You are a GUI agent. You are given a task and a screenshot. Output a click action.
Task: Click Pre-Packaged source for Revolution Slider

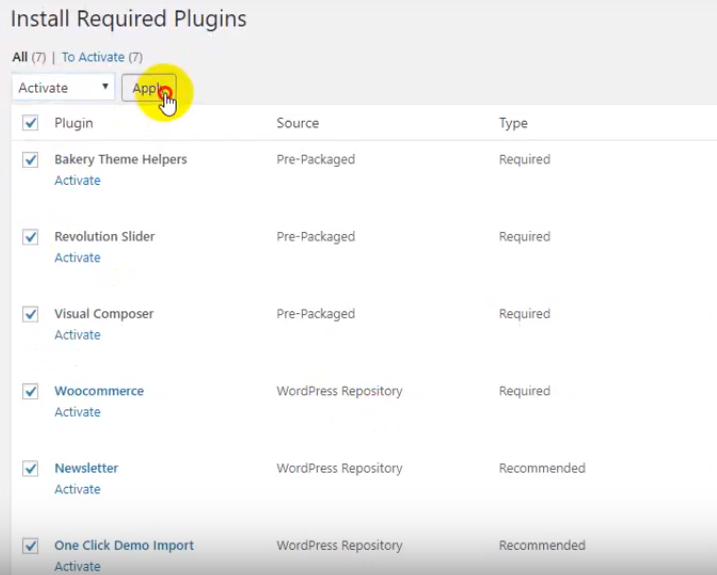[316, 237]
